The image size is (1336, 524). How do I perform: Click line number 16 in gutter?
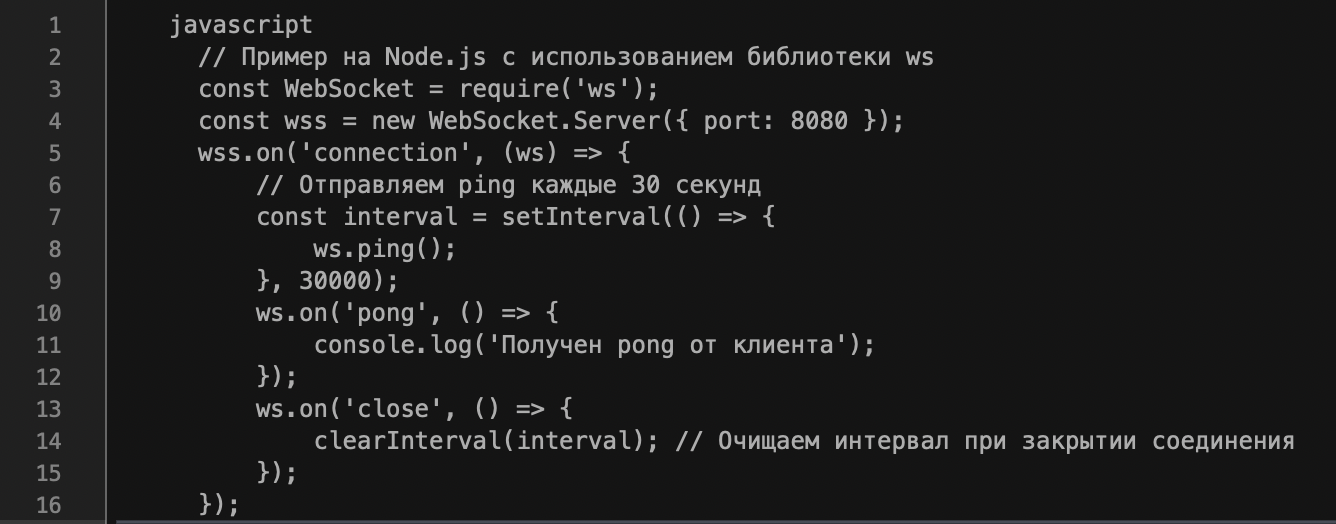47,505
